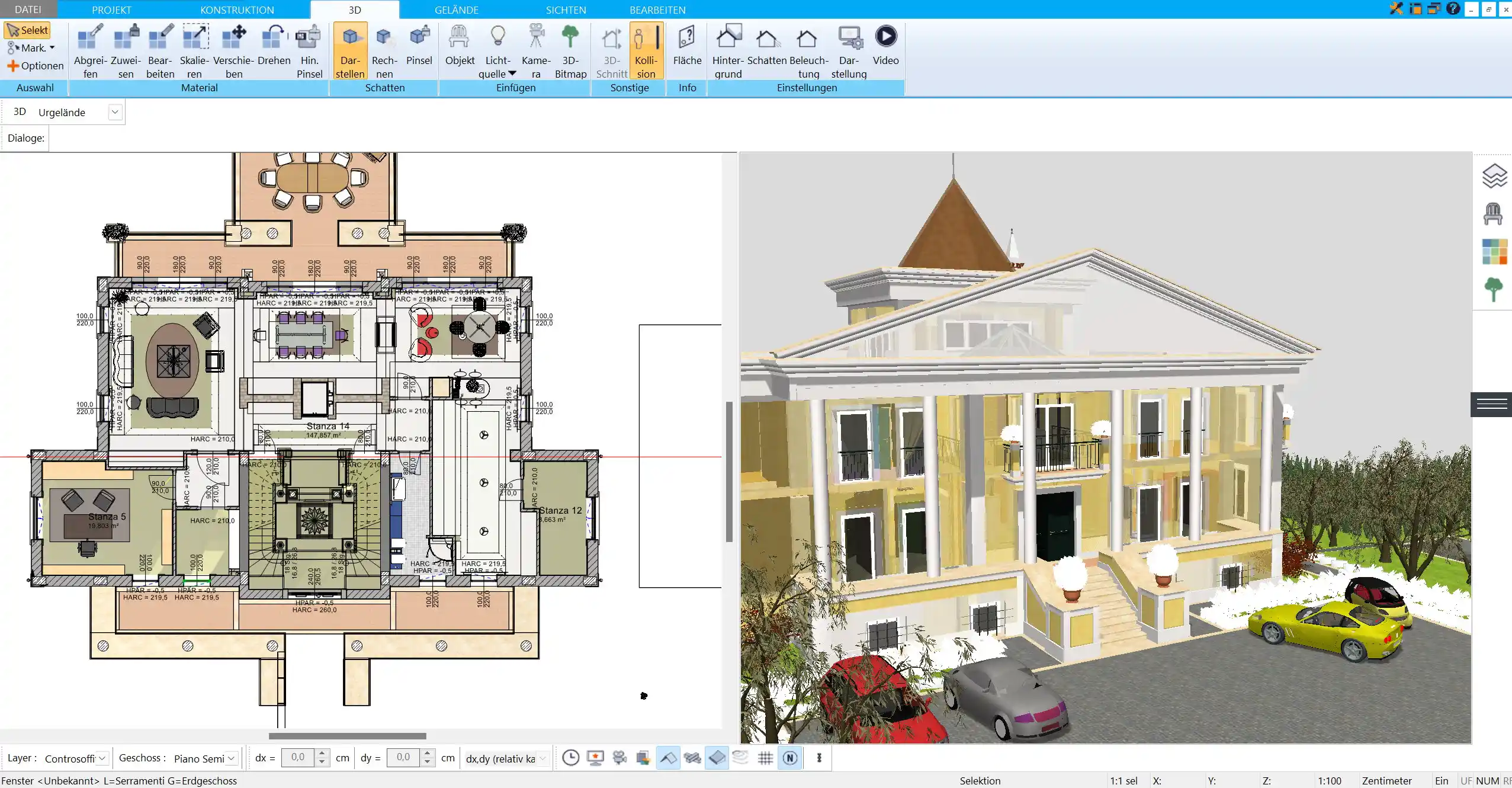
Task: Toggle the floor slab visibility button
Action: click(717, 758)
